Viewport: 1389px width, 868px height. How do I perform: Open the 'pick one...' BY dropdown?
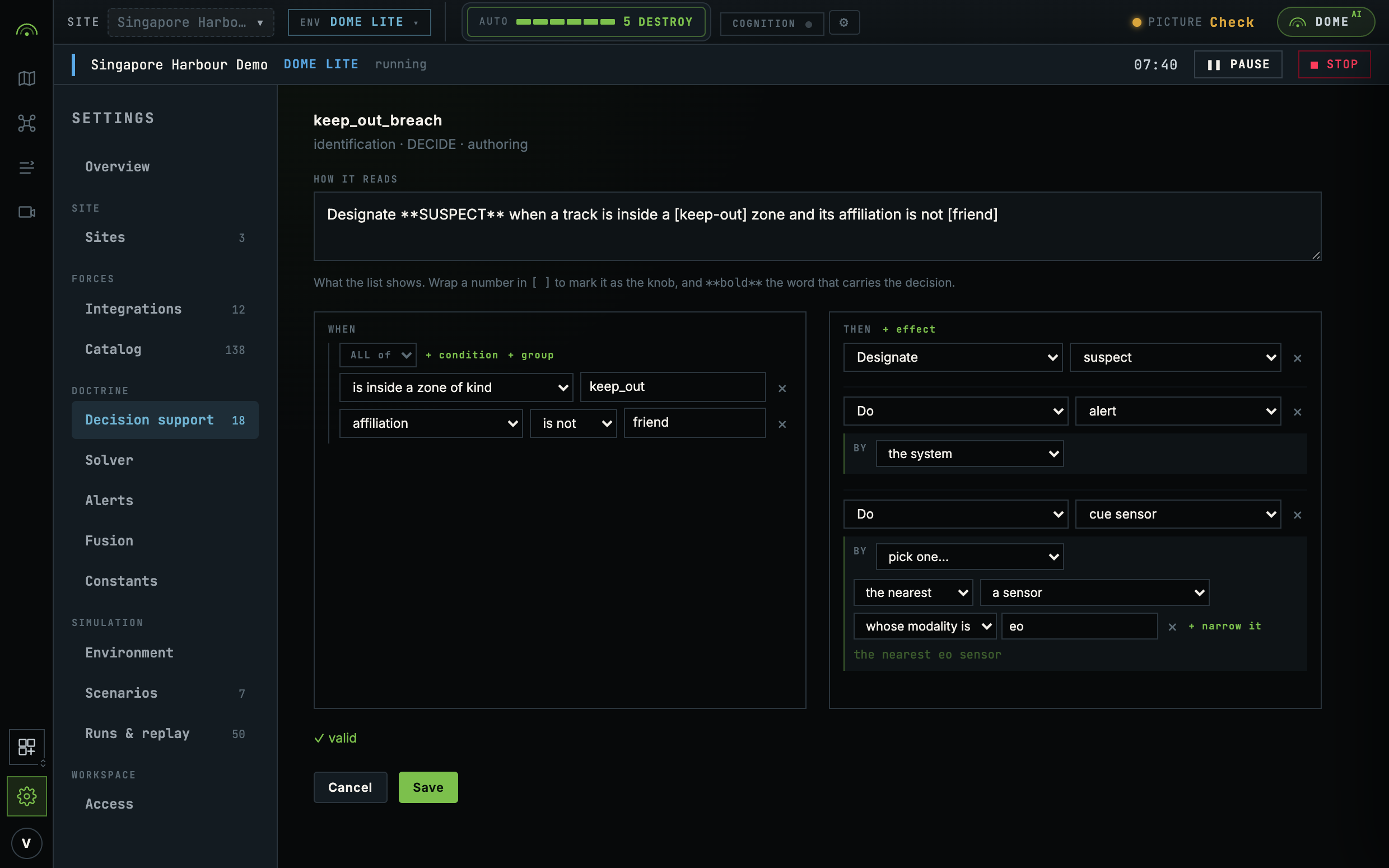[x=970, y=557]
